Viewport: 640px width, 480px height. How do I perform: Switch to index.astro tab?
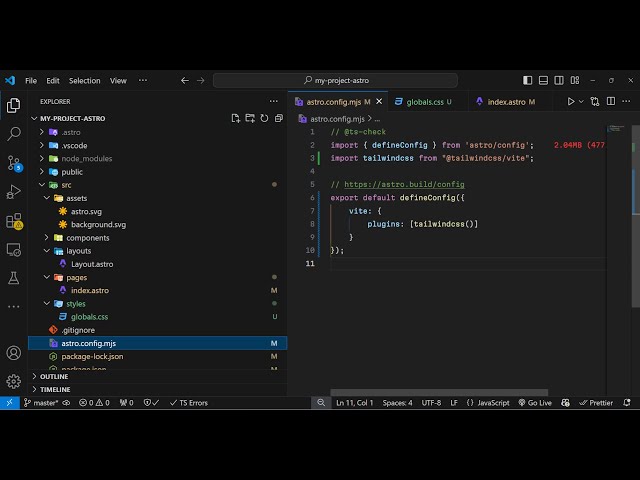(x=510, y=102)
